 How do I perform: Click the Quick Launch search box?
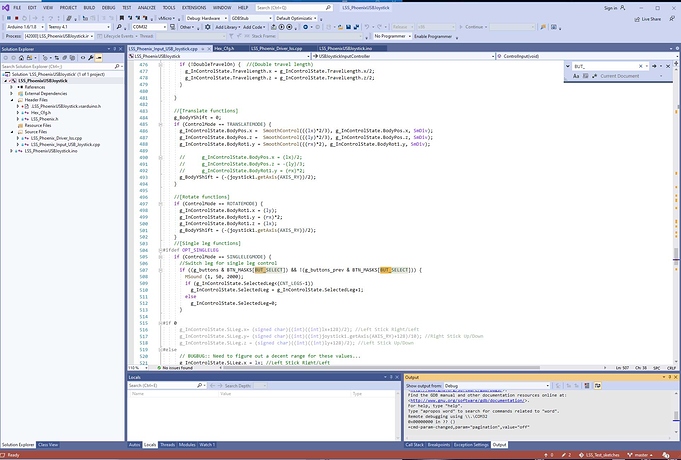coord(294,7)
